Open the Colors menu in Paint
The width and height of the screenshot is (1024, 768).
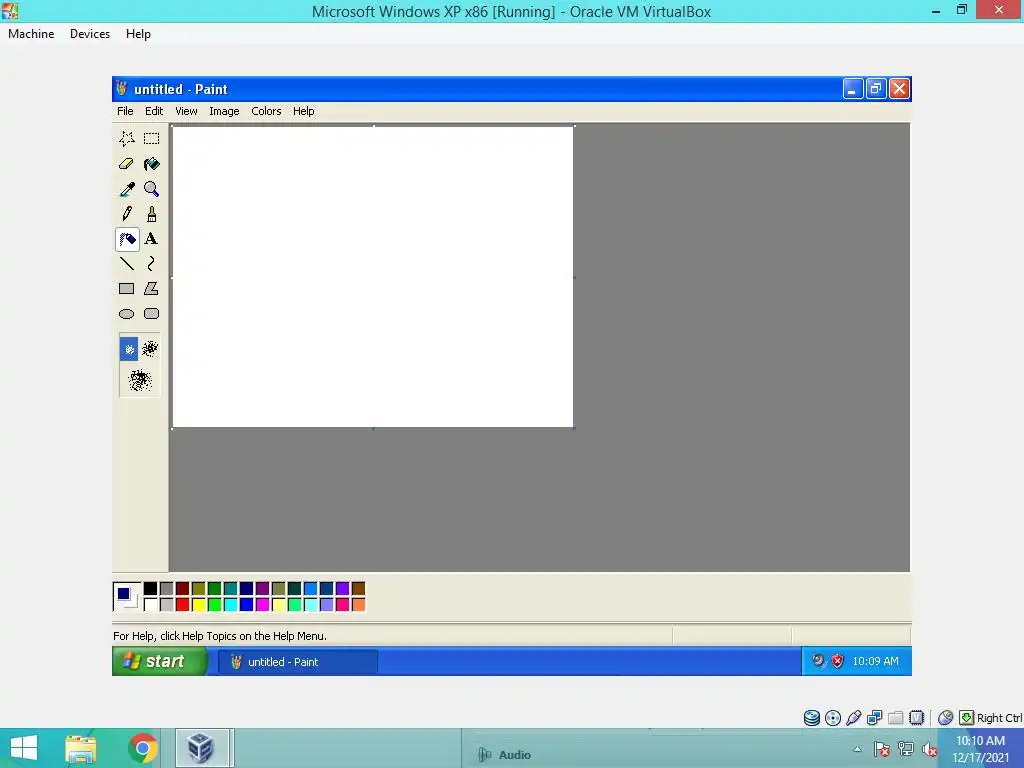pos(266,111)
